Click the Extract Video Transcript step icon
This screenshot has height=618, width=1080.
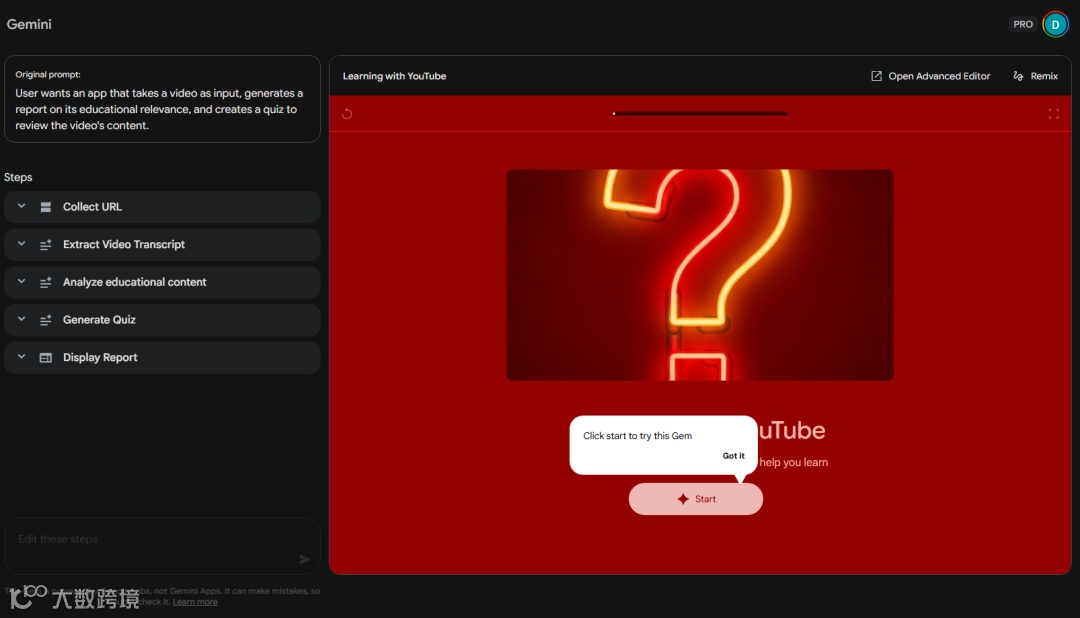pyautogui.click(x=45, y=245)
